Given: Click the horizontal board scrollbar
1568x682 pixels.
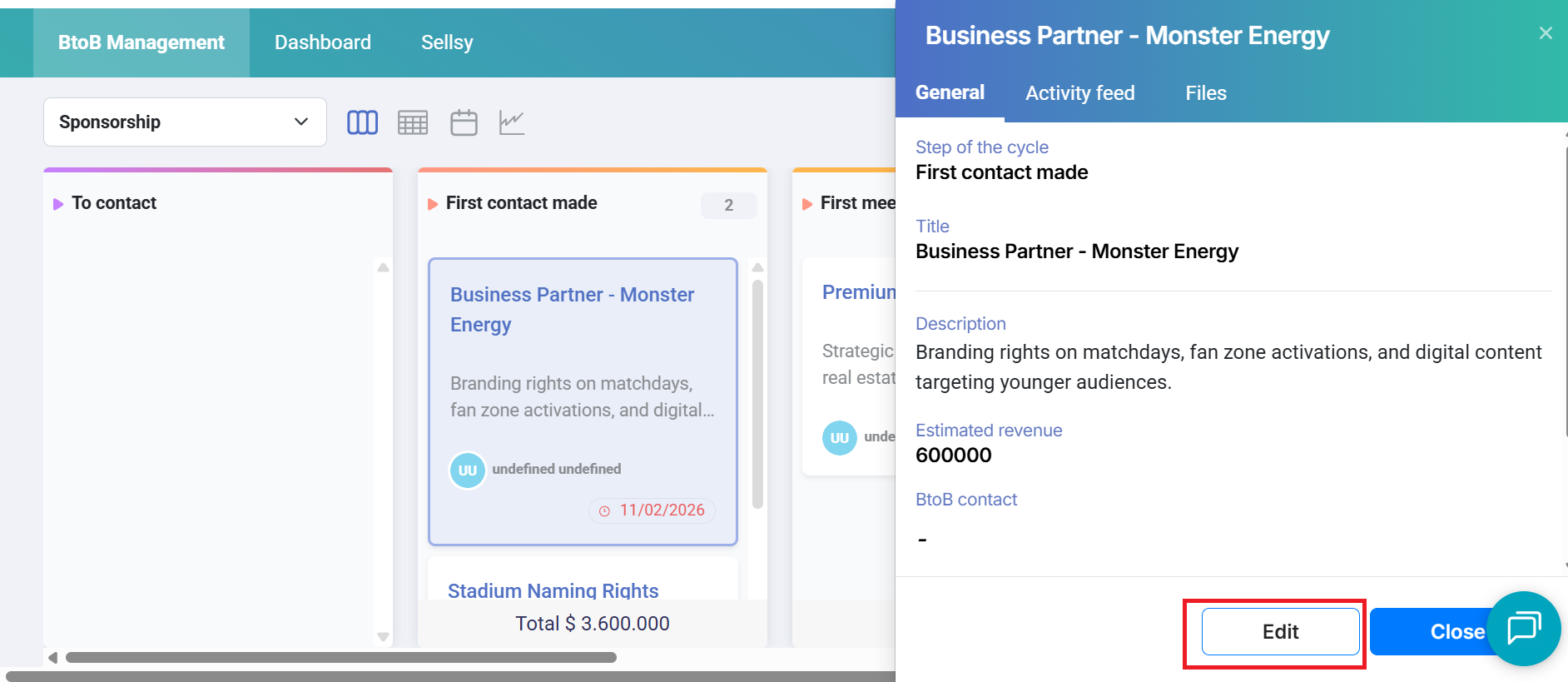Looking at the screenshot, I should click(341, 658).
